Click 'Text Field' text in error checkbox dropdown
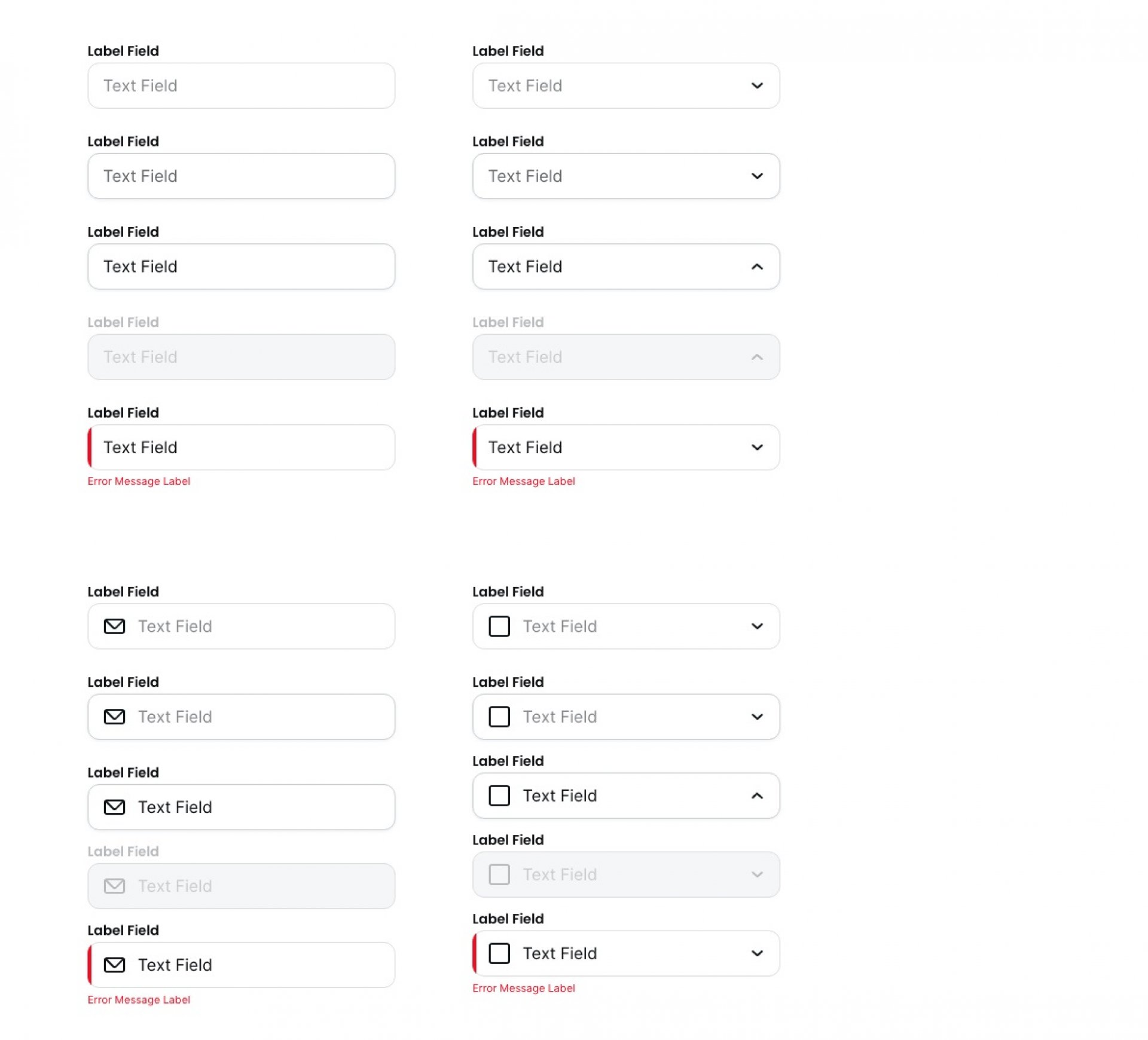1148x1040 pixels. point(560,953)
